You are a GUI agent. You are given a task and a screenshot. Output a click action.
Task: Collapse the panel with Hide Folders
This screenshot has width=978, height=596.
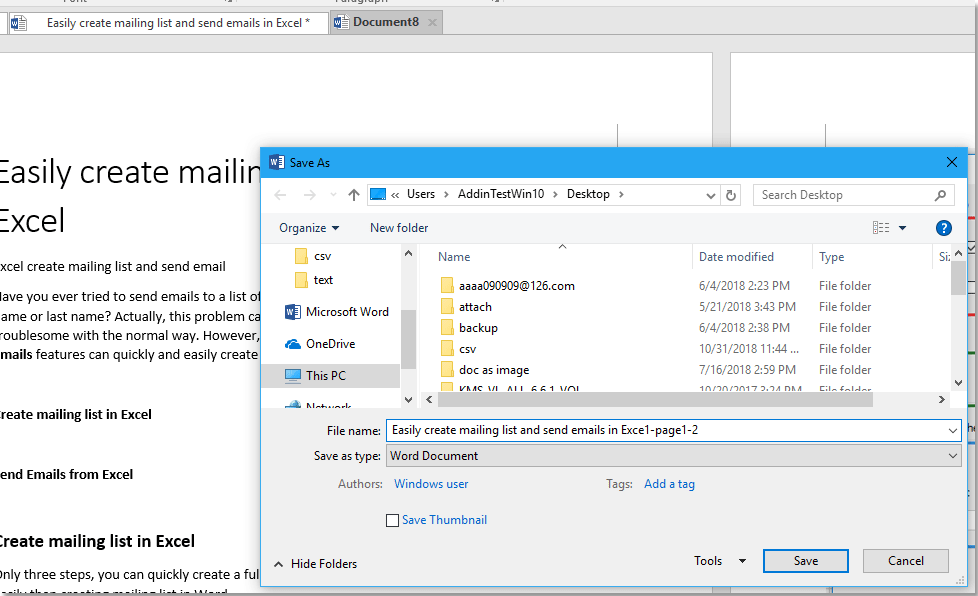click(x=315, y=564)
